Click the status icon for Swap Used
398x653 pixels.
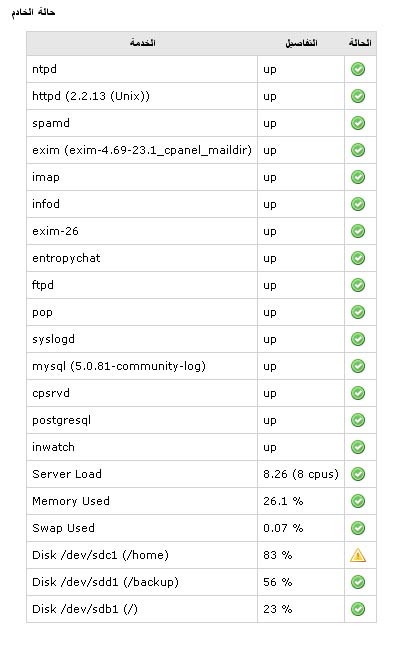(358, 528)
